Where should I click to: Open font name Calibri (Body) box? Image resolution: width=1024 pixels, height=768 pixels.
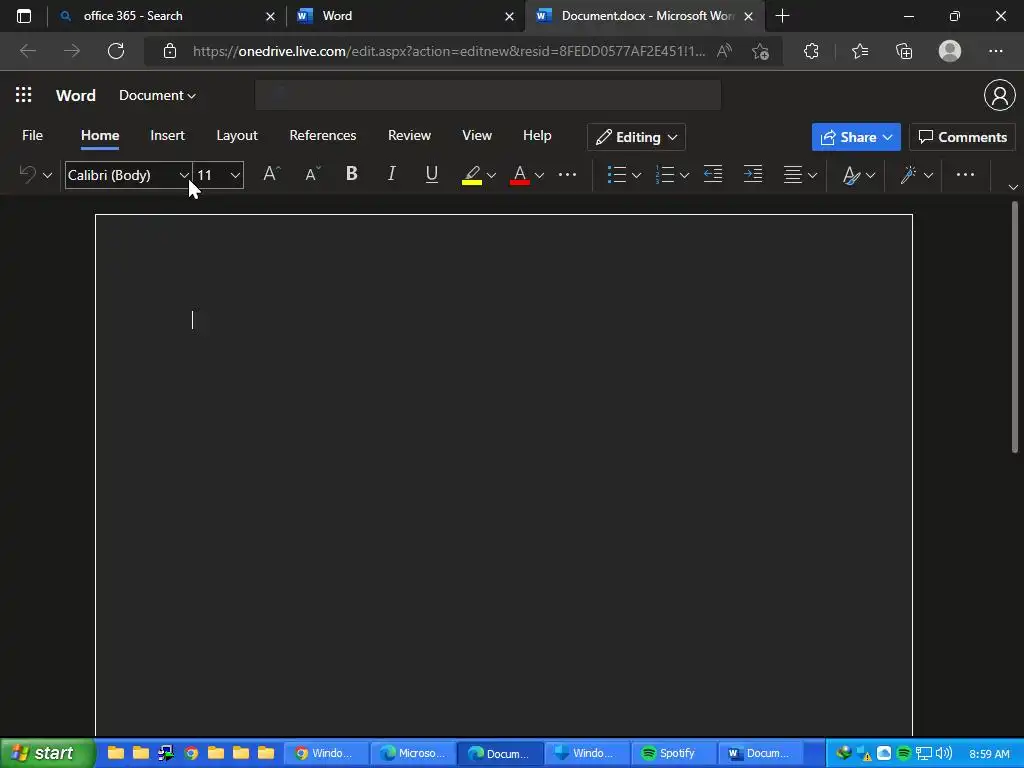coord(128,175)
